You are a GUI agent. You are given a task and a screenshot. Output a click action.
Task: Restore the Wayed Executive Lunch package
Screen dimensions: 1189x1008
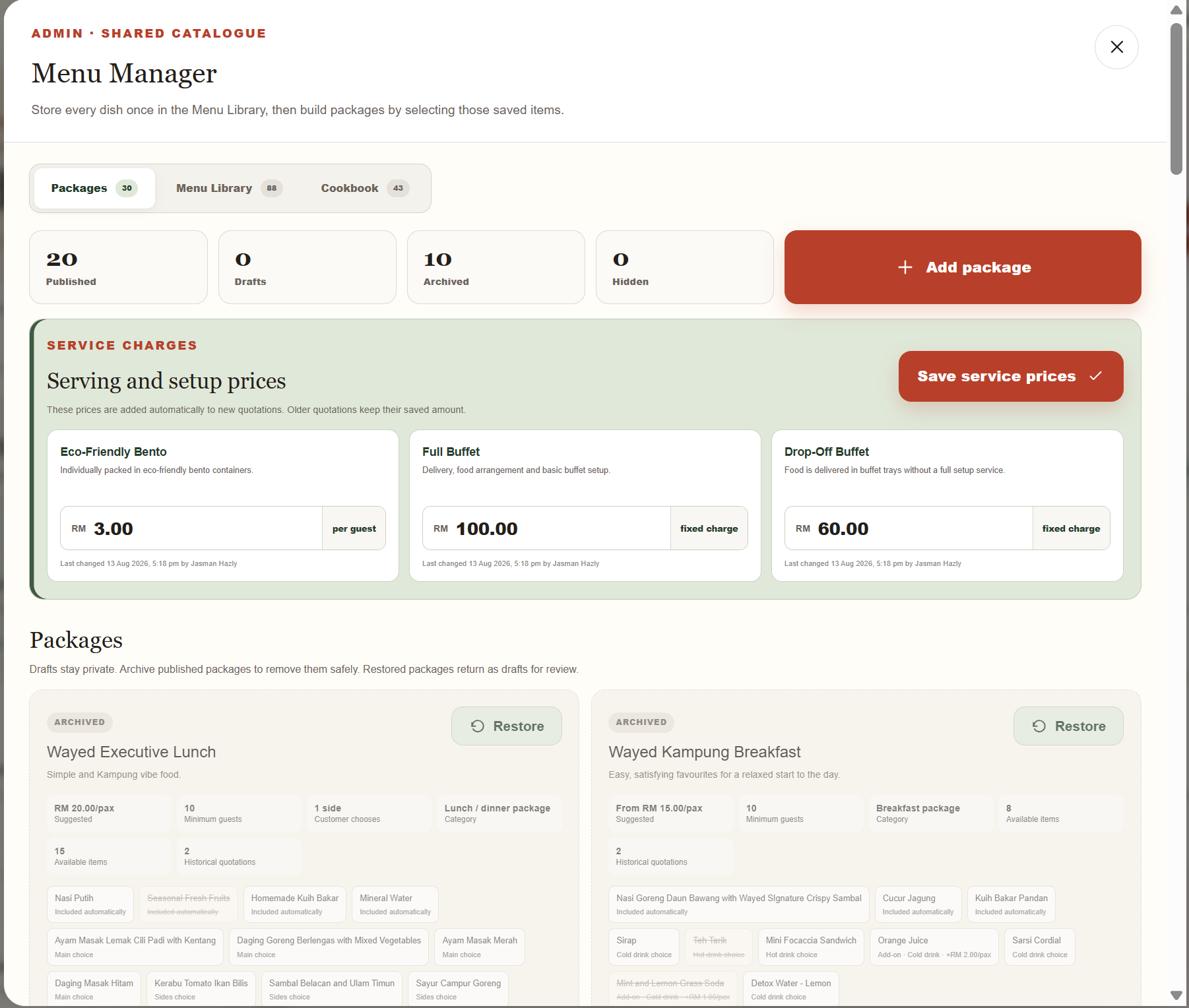point(507,726)
